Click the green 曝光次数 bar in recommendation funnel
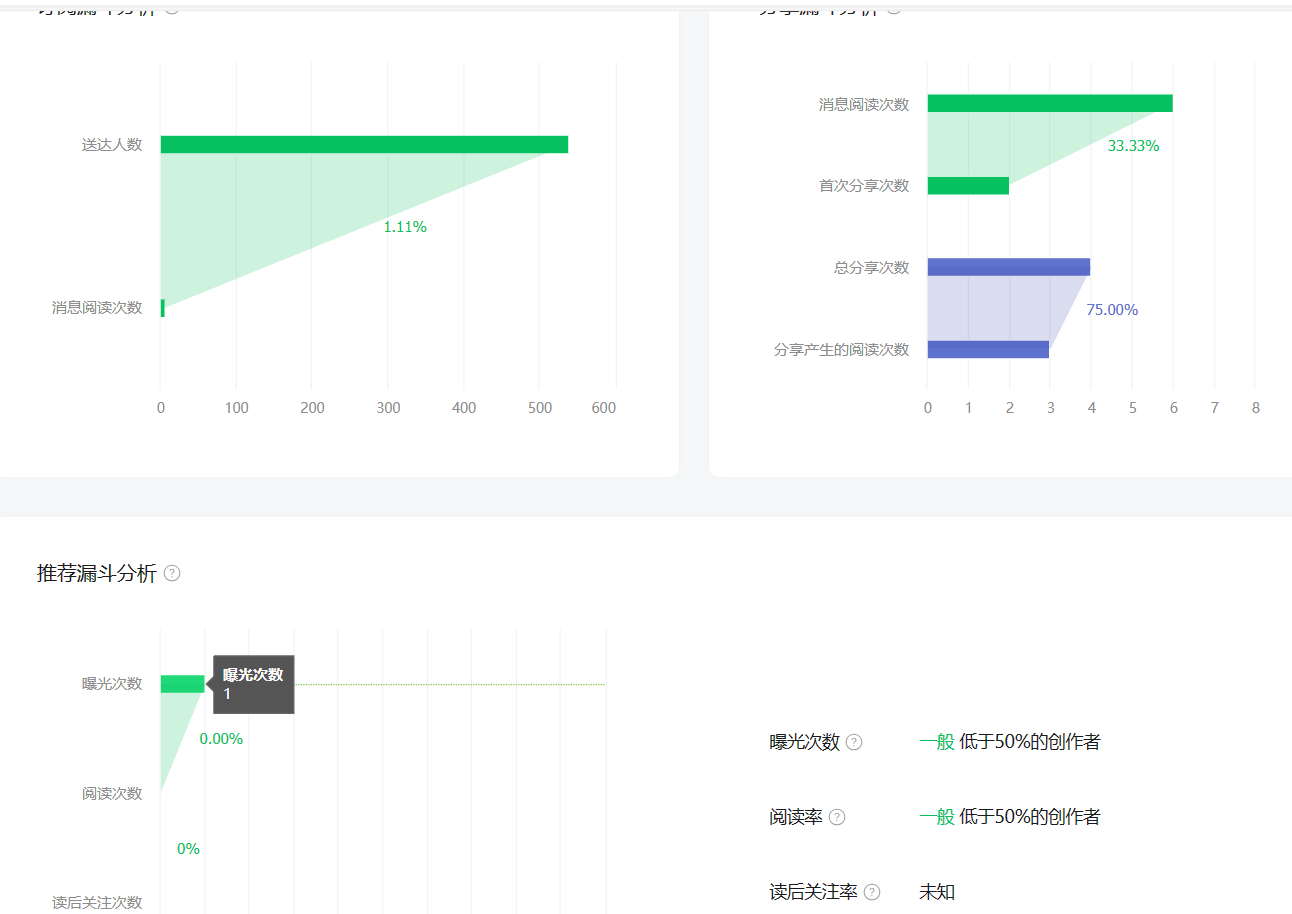 point(182,684)
